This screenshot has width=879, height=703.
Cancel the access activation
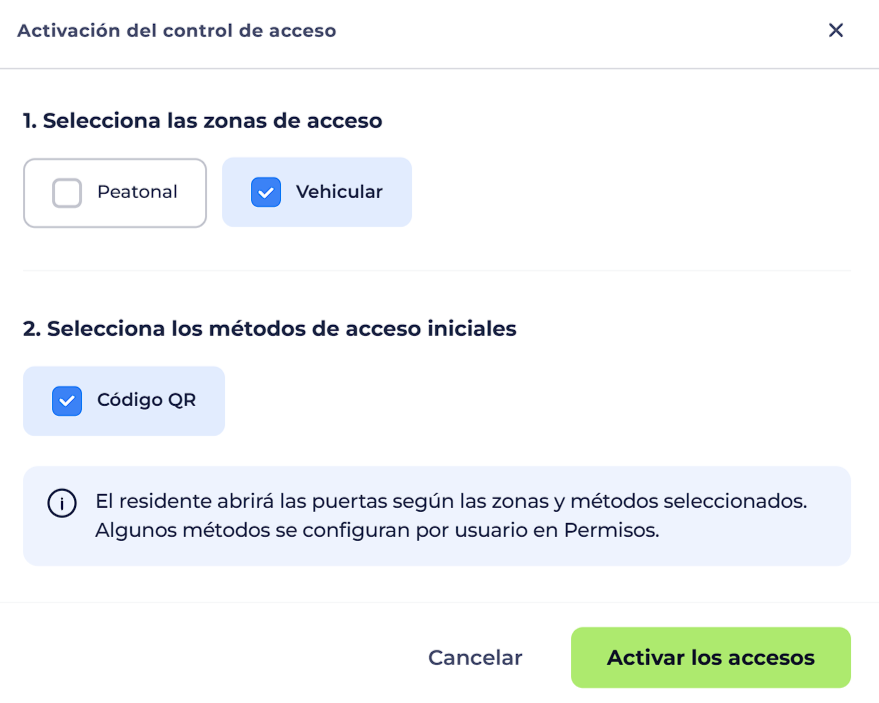(475, 658)
